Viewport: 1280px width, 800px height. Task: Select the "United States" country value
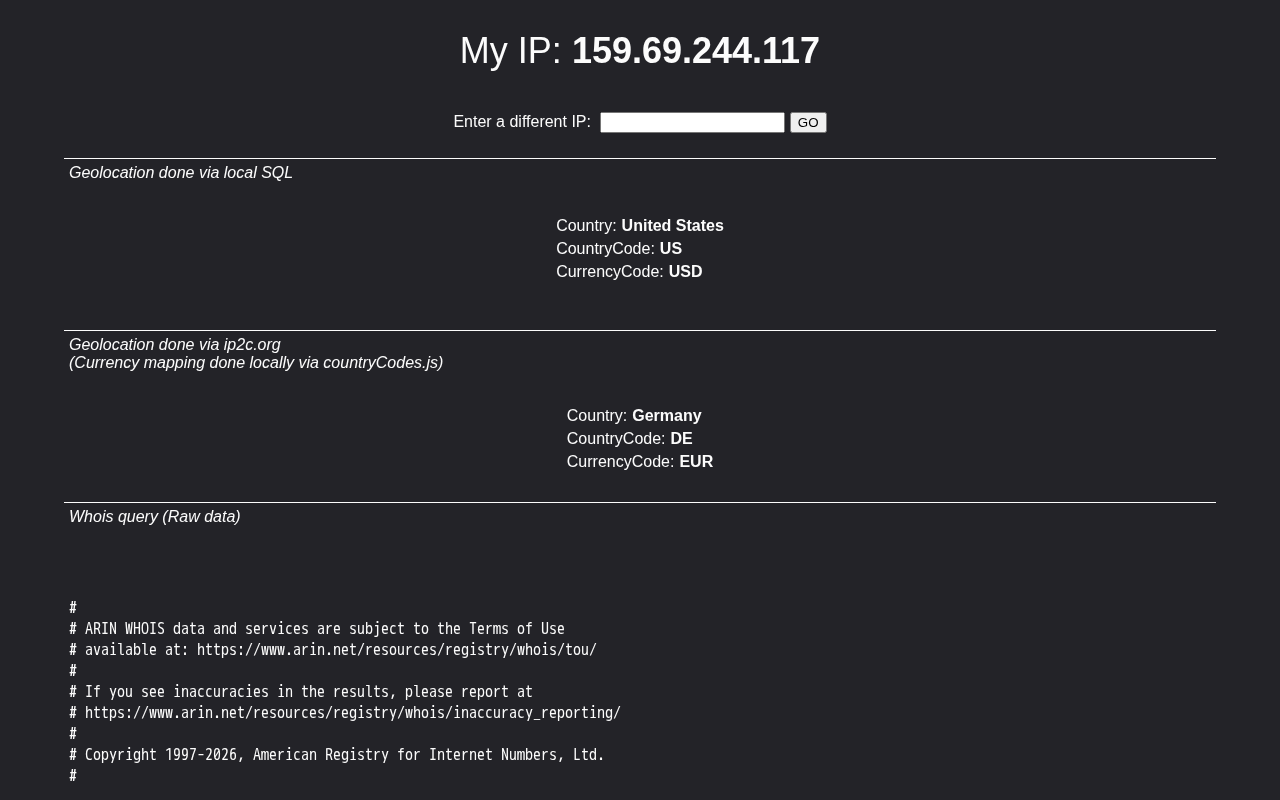672,226
